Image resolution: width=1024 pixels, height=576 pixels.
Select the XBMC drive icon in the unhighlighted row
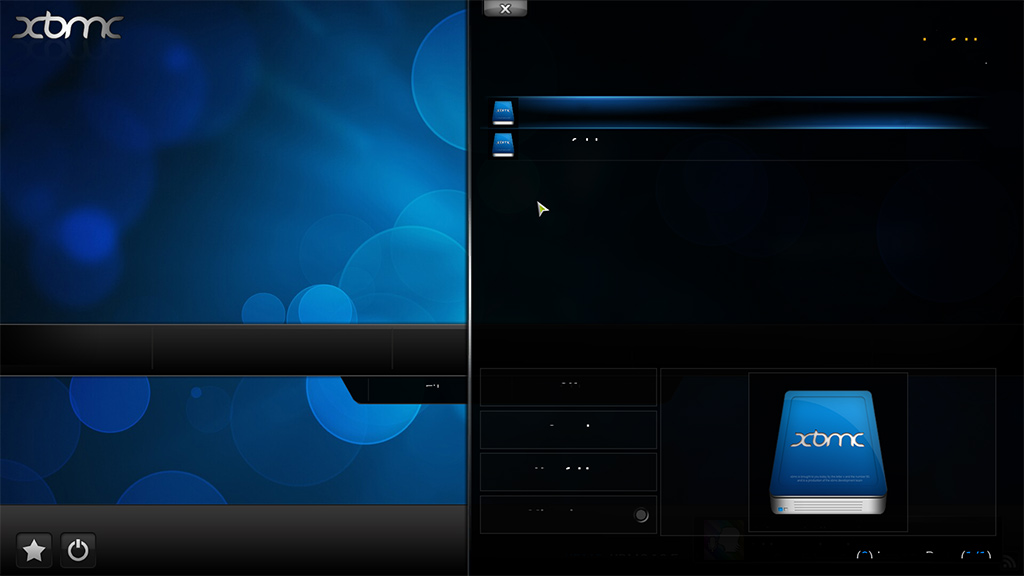[503, 144]
